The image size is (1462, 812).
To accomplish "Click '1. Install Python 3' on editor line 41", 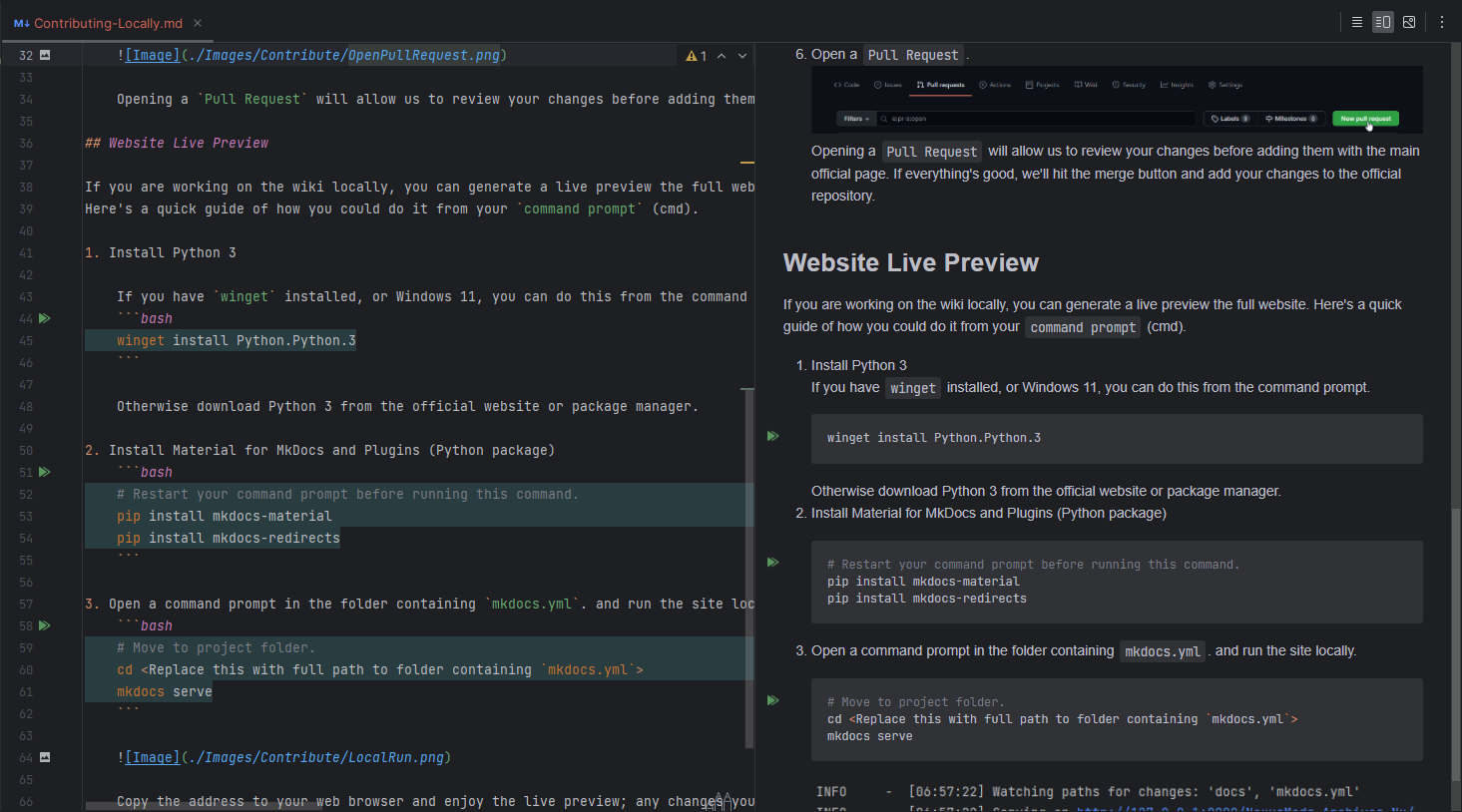I will pos(161,252).
